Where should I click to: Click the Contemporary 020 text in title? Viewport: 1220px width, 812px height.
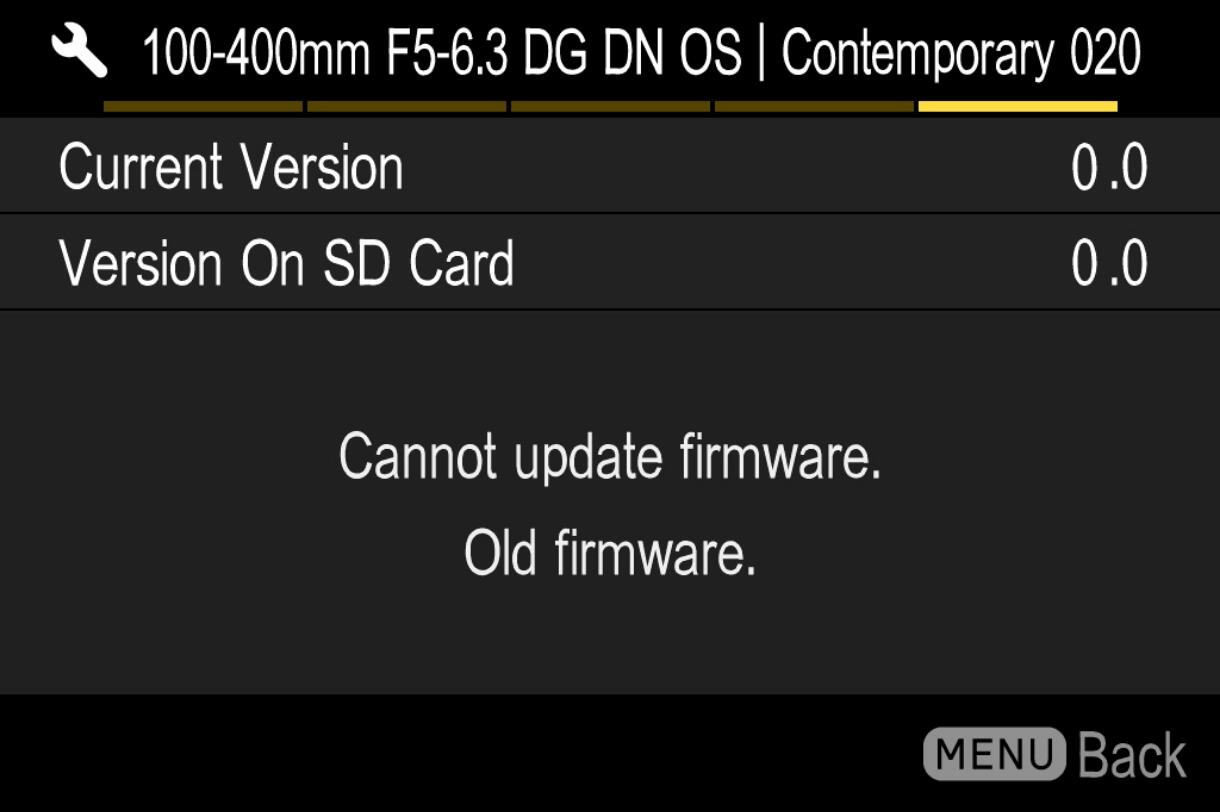coord(961,53)
